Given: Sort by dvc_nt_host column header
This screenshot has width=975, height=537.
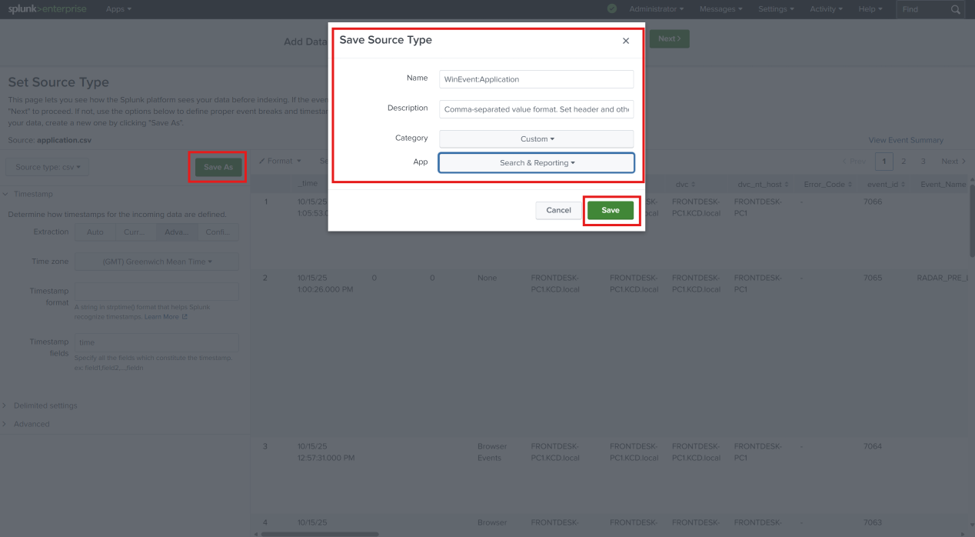Looking at the screenshot, I should tap(762, 185).
